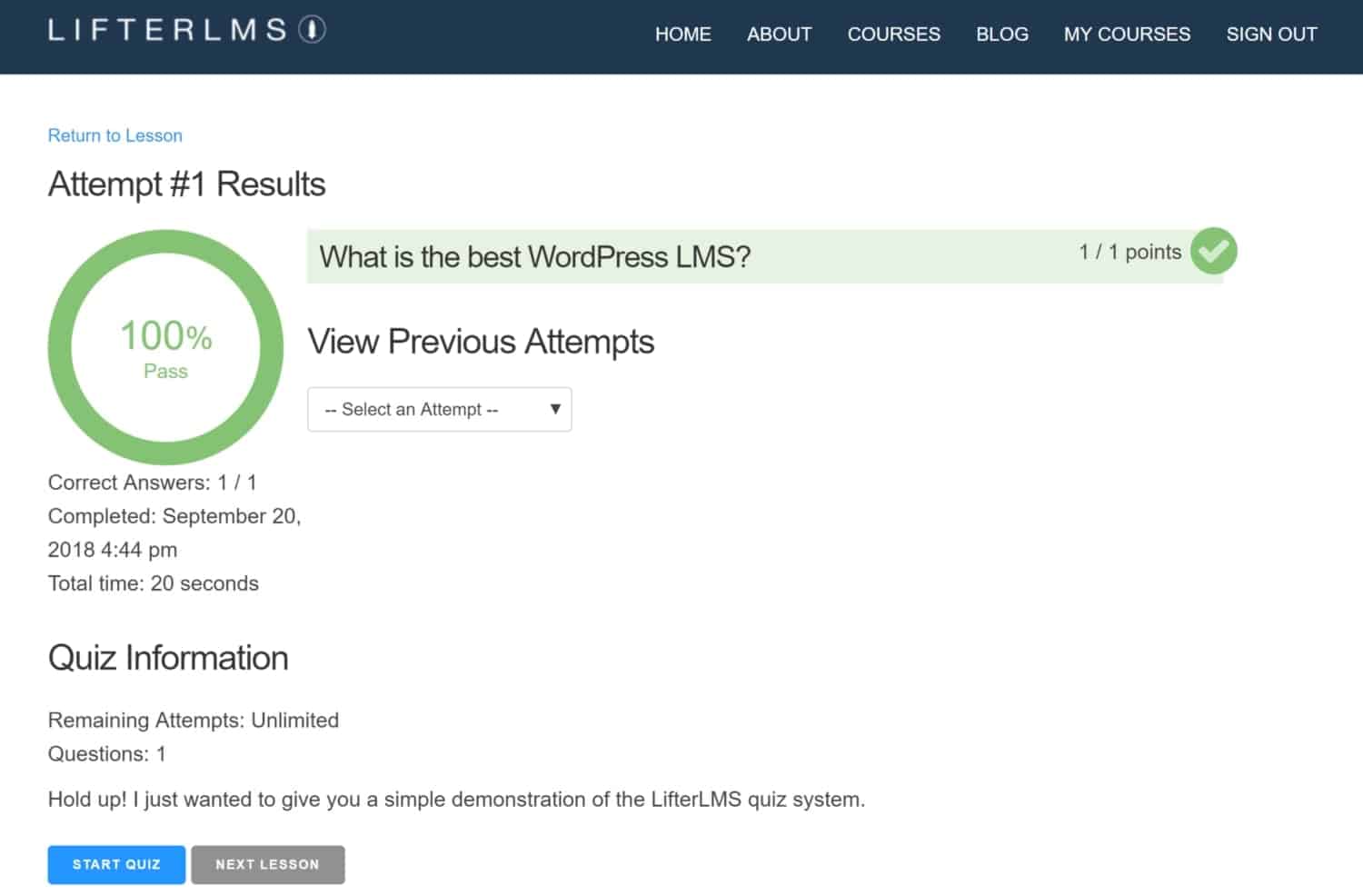The image size is (1363, 896).
Task: Click the 'Questions: 1' text
Action: (x=107, y=753)
